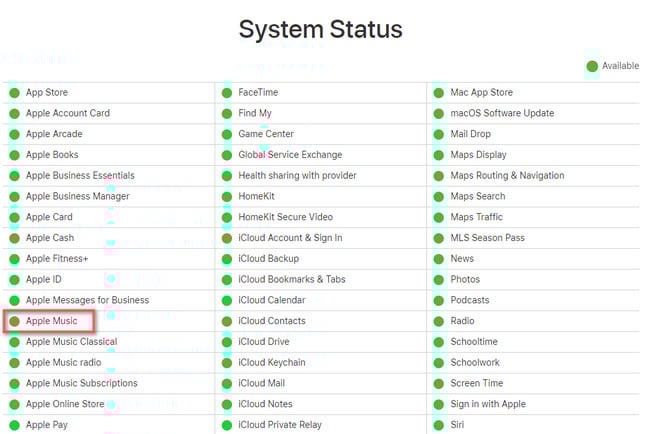Click the status dot beside Game Center
Screen dimensions: 650x434
[x=227, y=134]
